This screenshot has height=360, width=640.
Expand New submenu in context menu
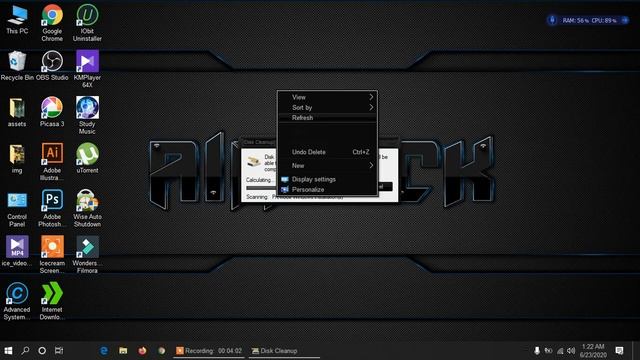pyautogui.click(x=327, y=165)
